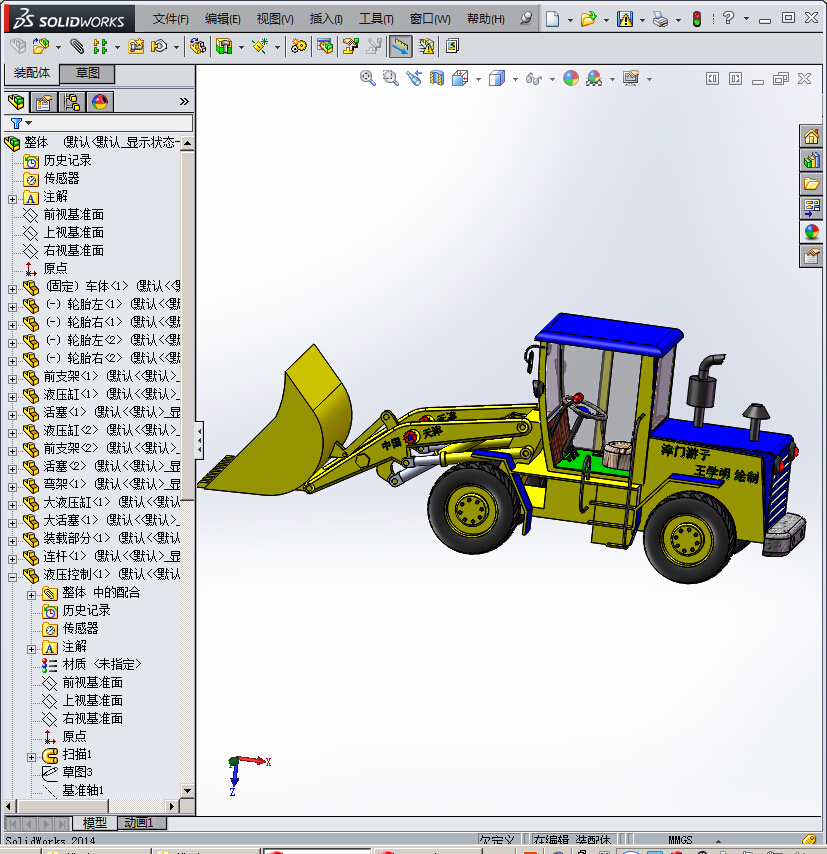The width and height of the screenshot is (827, 854).
Task: Click the Hide/Show Items glasses icon
Action: pyautogui.click(x=533, y=79)
